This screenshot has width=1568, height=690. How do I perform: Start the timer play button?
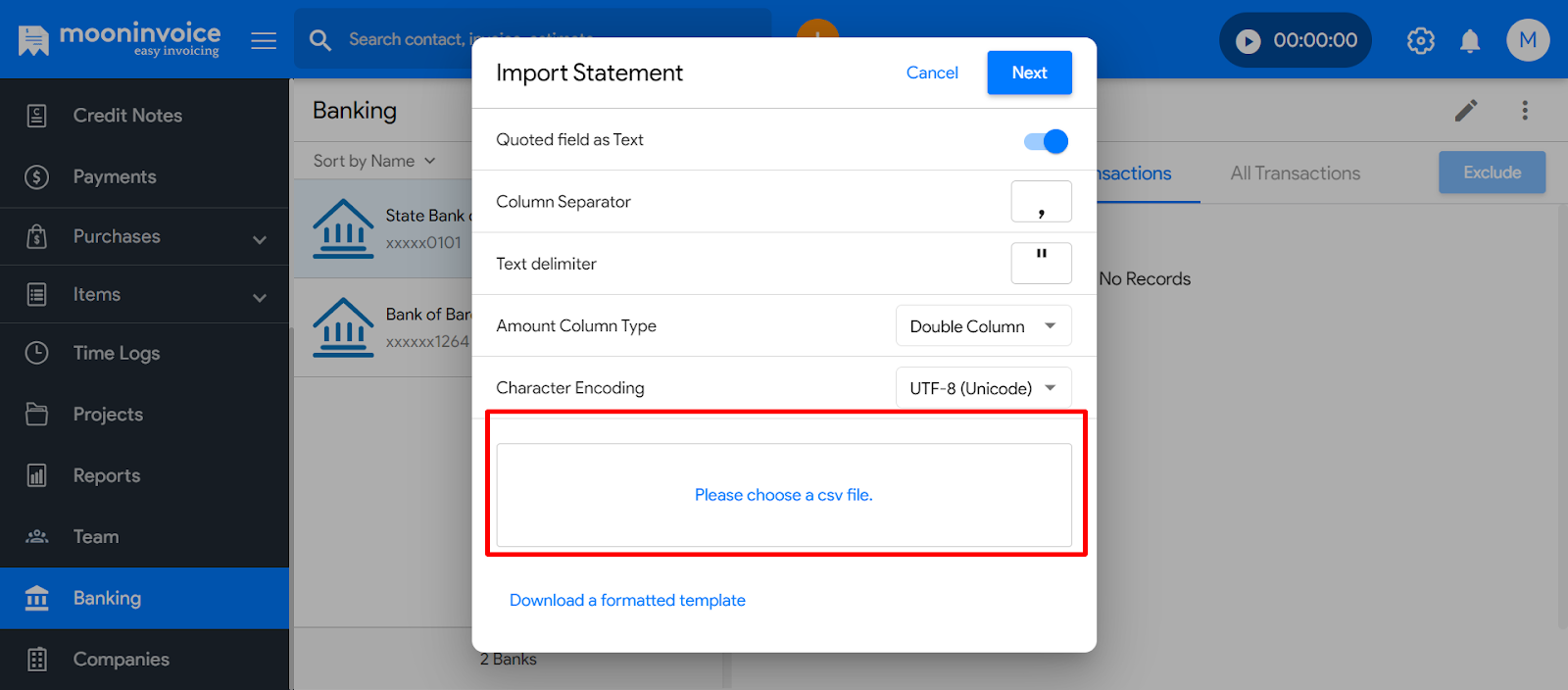pyautogui.click(x=1248, y=40)
